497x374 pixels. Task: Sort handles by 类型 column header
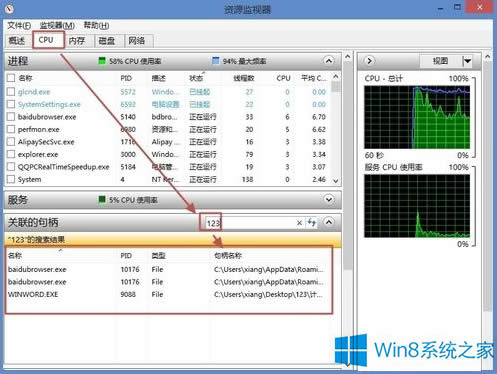pyautogui.click(x=158, y=256)
